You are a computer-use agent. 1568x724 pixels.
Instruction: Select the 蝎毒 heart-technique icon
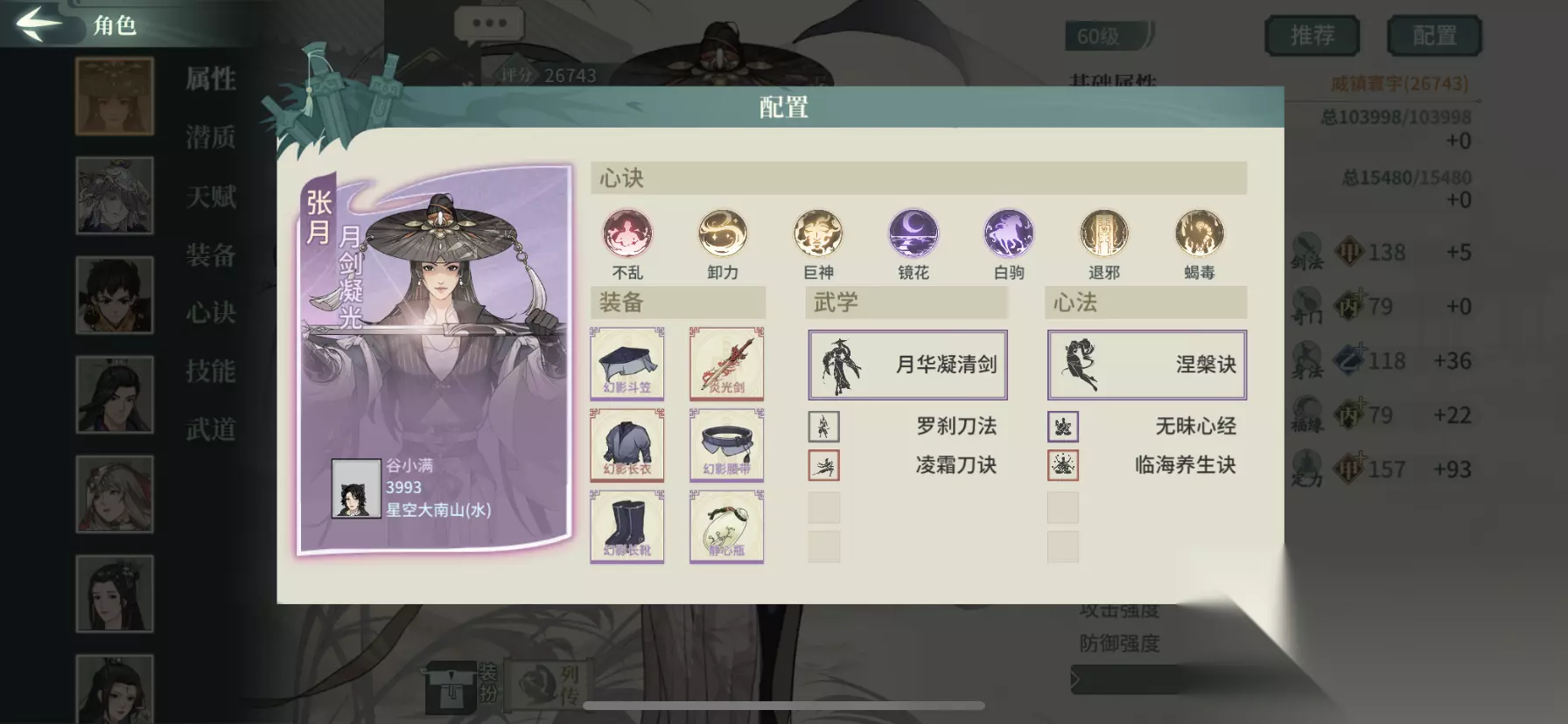[x=1200, y=233]
